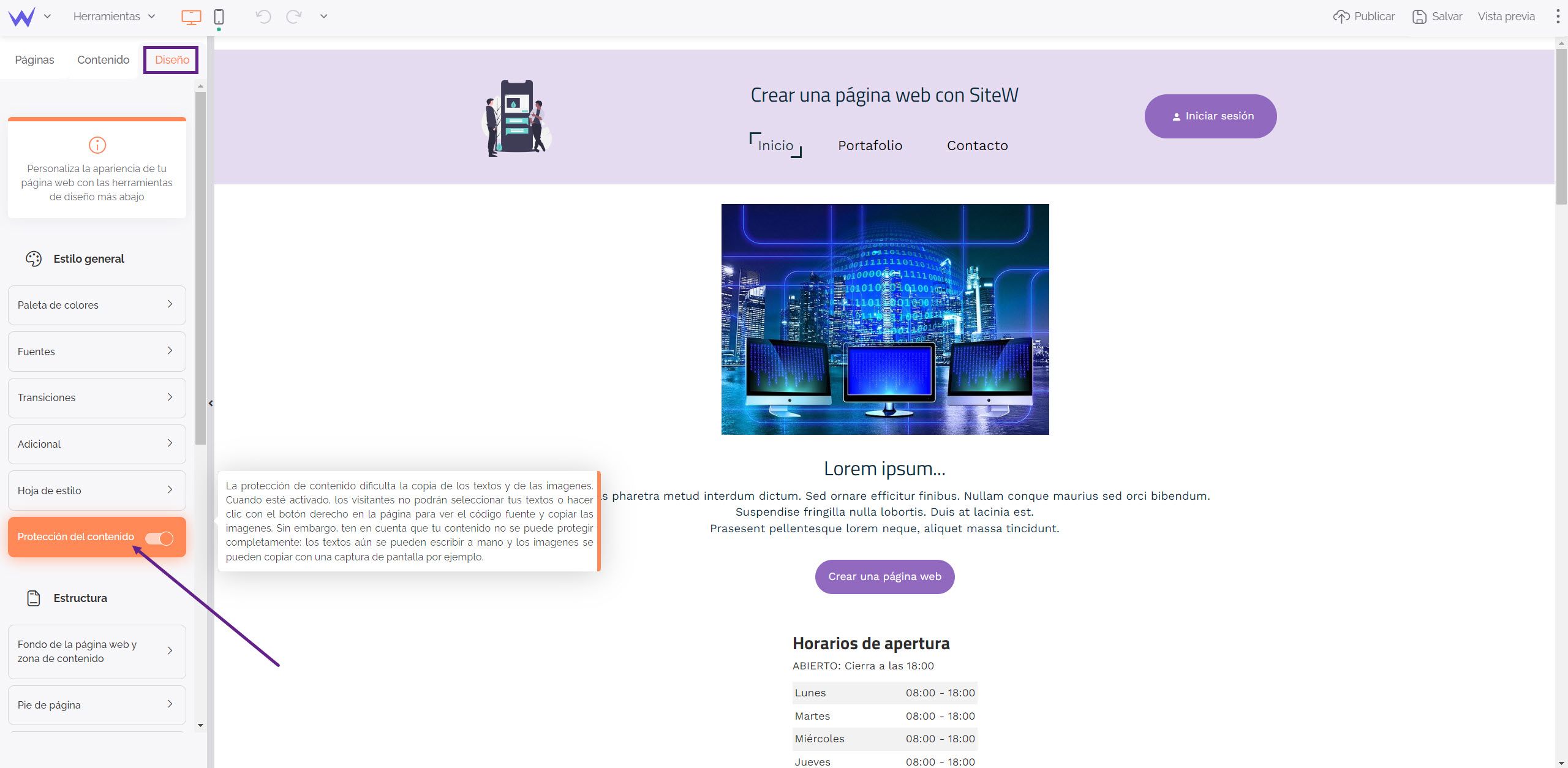Image resolution: width=1568 pixels, height=768 pixels.
Task: Open the Herramientas dropdown menu
Action: point(114,17)
